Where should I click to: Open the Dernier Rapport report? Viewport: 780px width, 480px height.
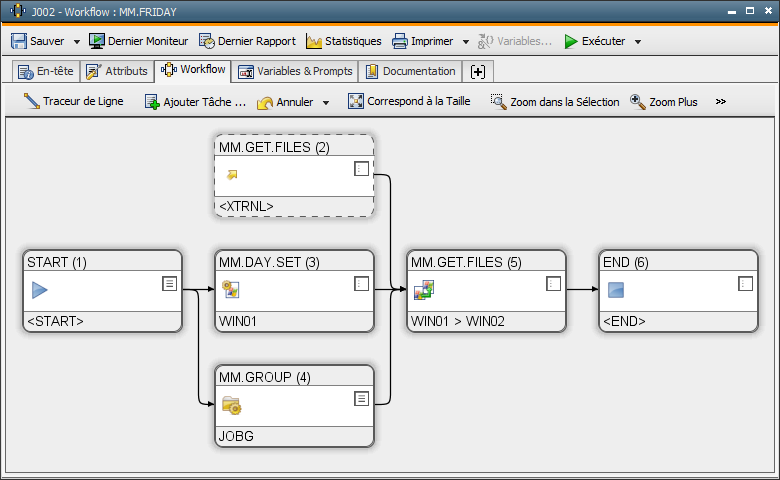point(247,41)
